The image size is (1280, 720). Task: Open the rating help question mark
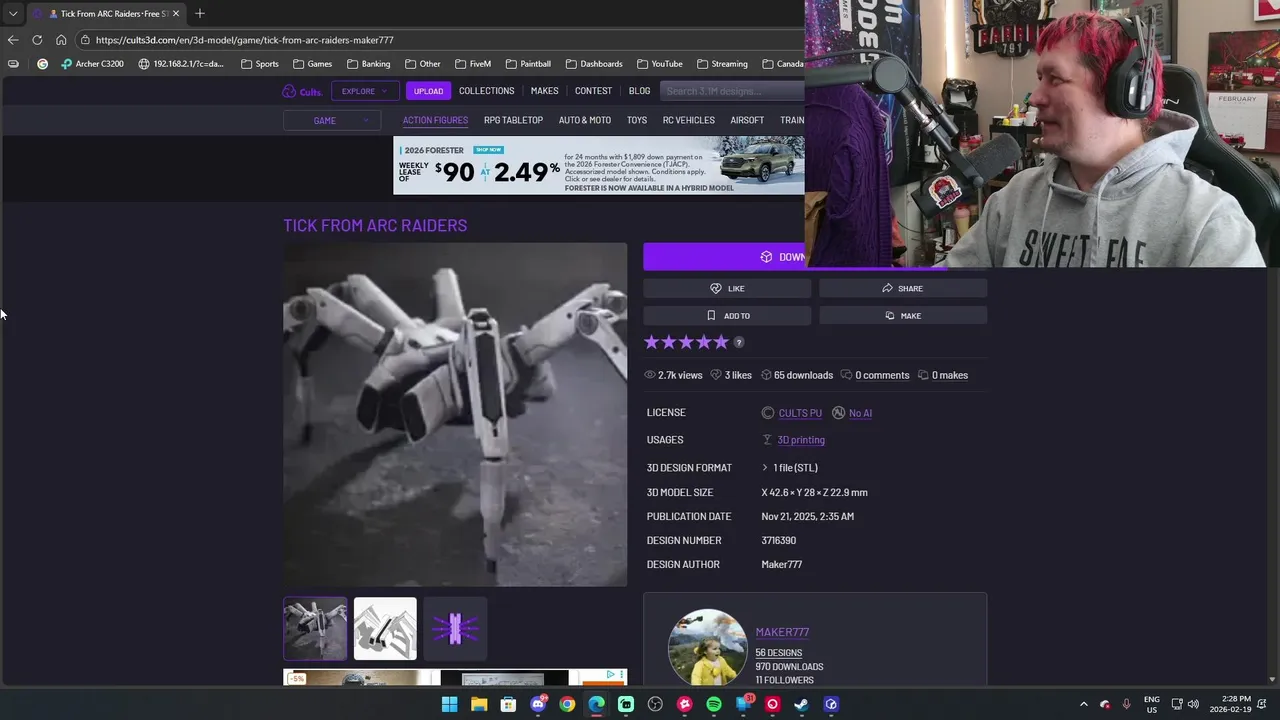(x=739, y=342)
